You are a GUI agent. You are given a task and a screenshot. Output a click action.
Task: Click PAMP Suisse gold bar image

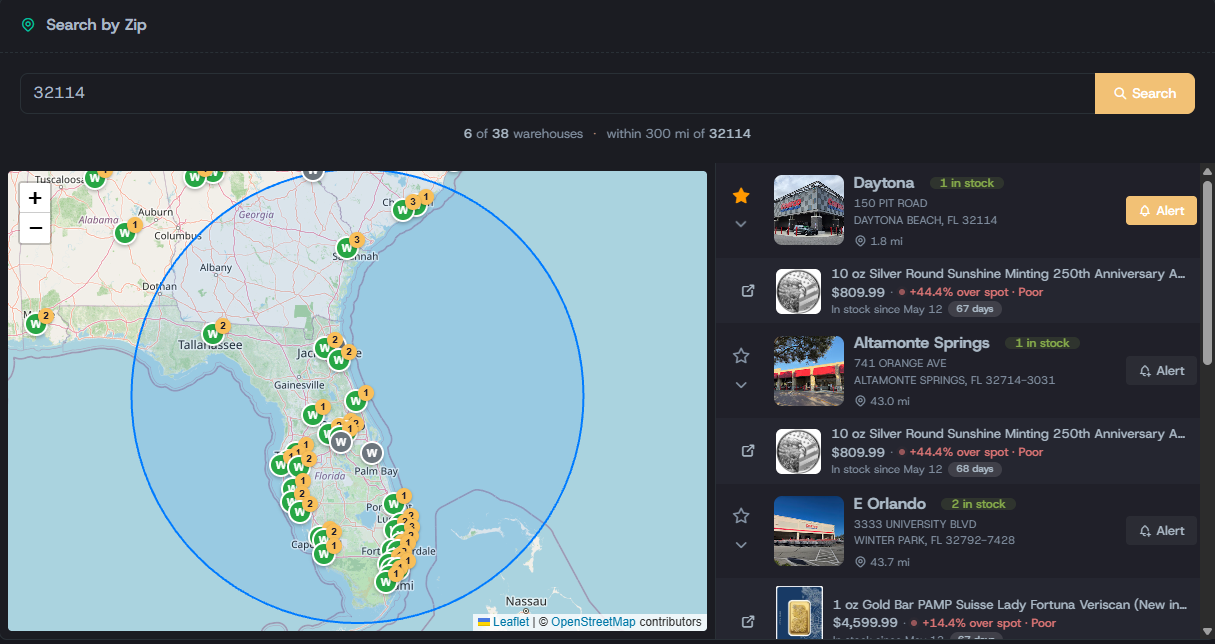pos(799,614)
